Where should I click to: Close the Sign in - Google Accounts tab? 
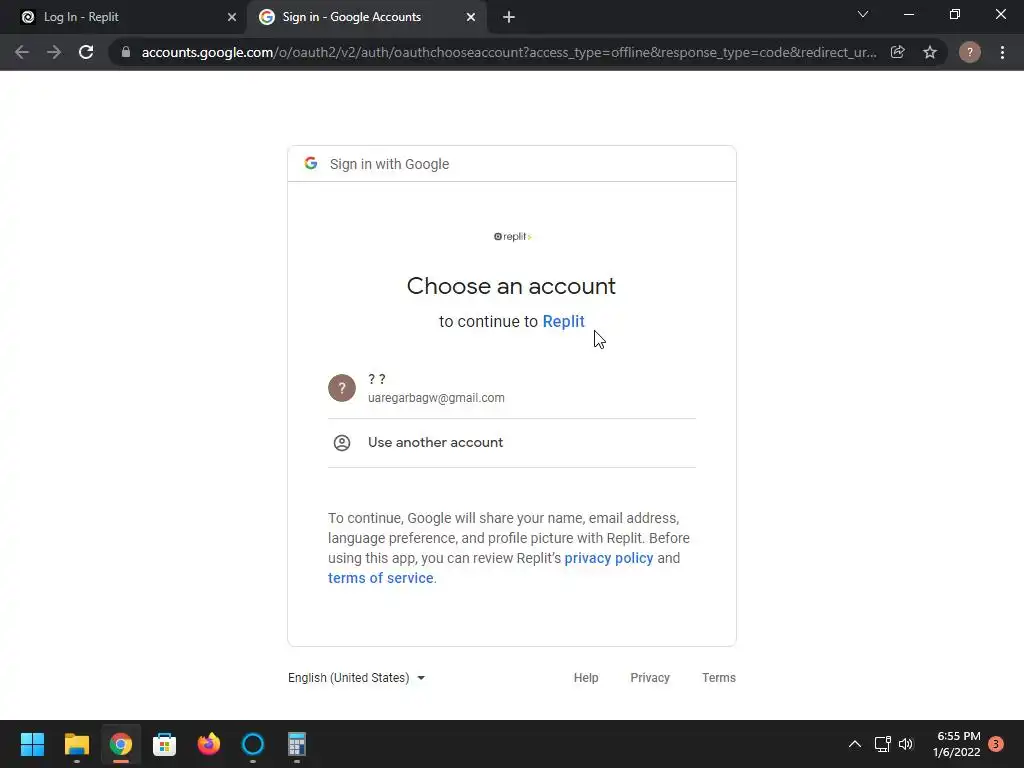471,17
